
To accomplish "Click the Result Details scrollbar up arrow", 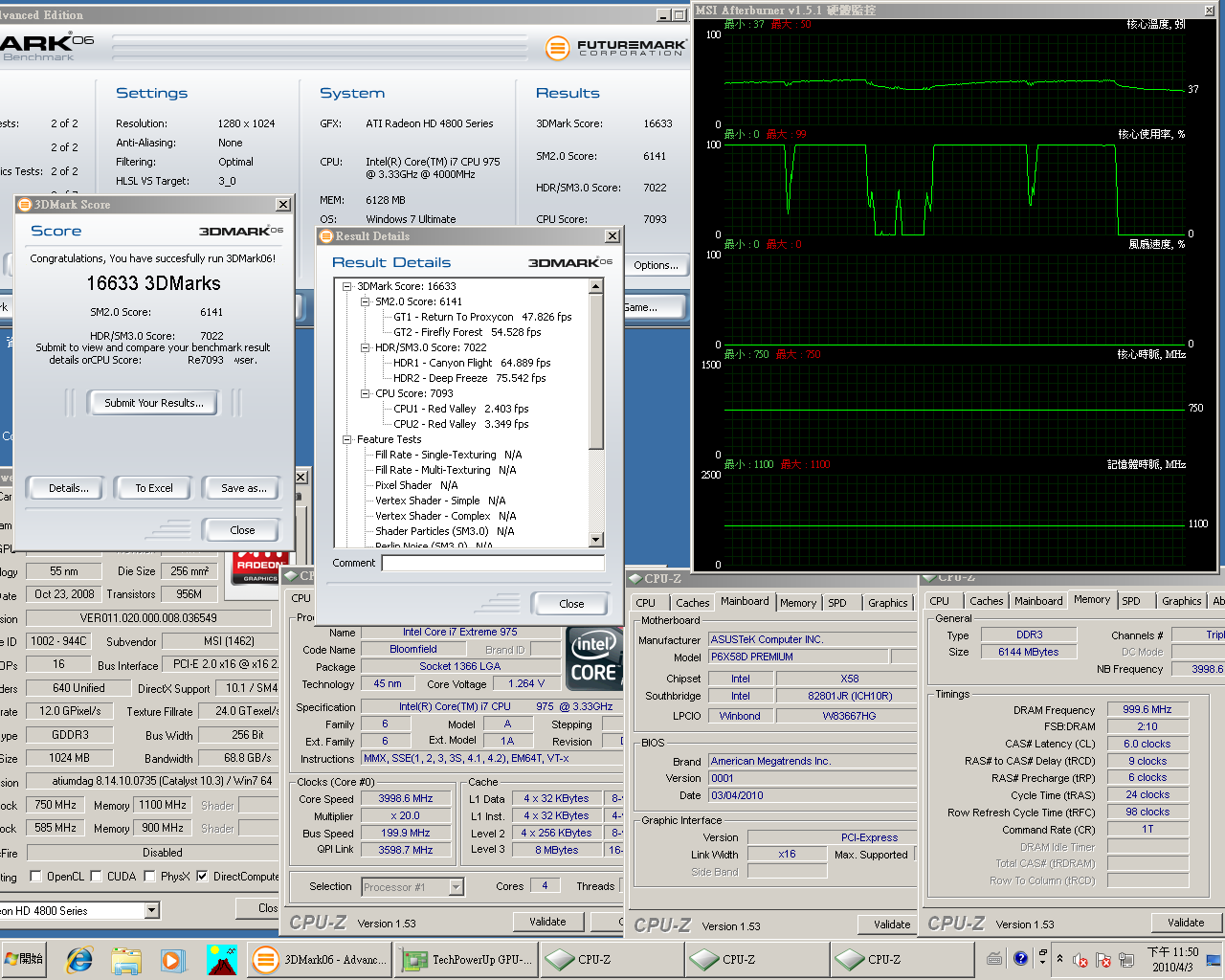I will point(596,286).
